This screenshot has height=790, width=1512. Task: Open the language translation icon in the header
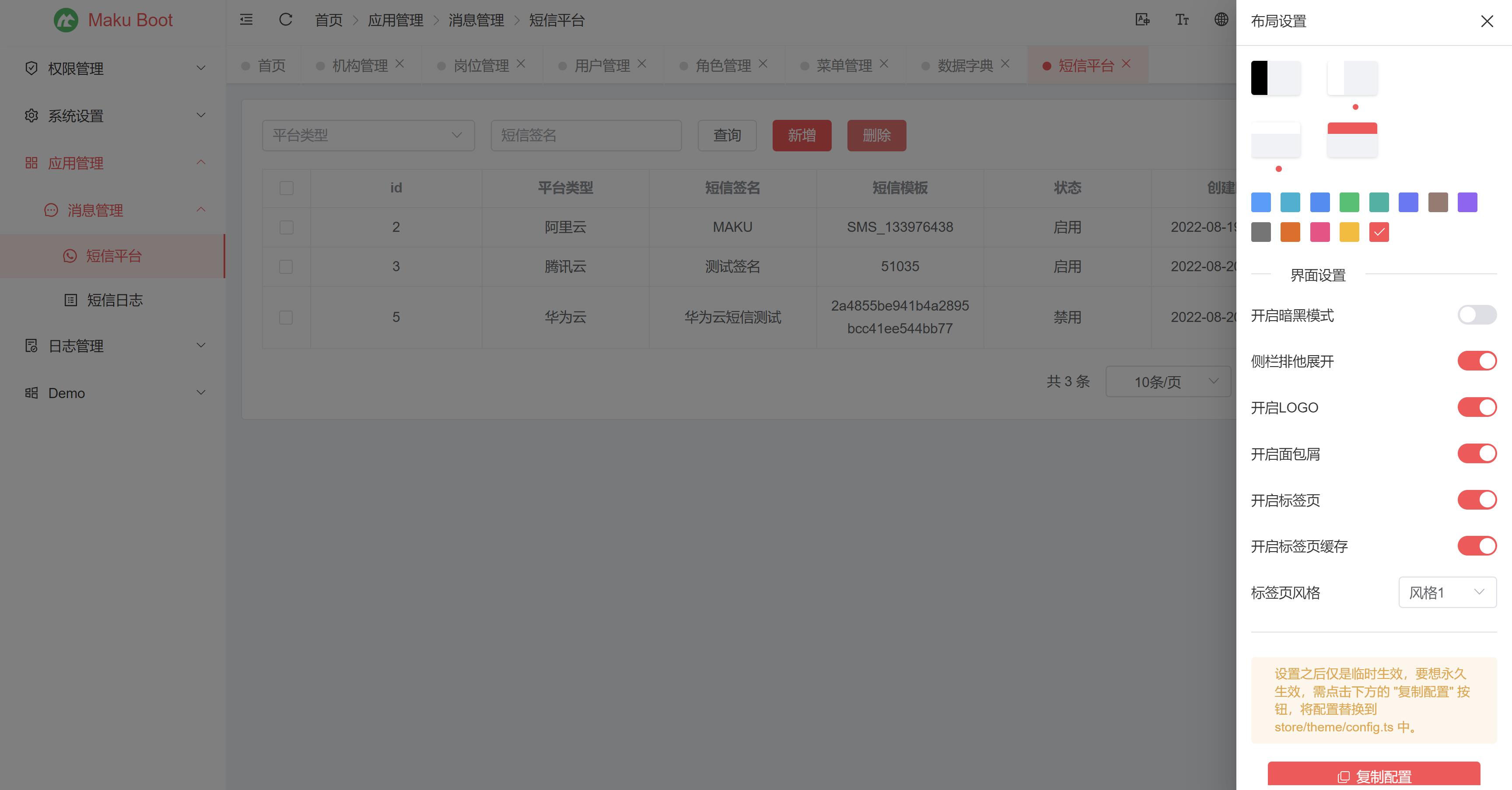click(1142, 19)
